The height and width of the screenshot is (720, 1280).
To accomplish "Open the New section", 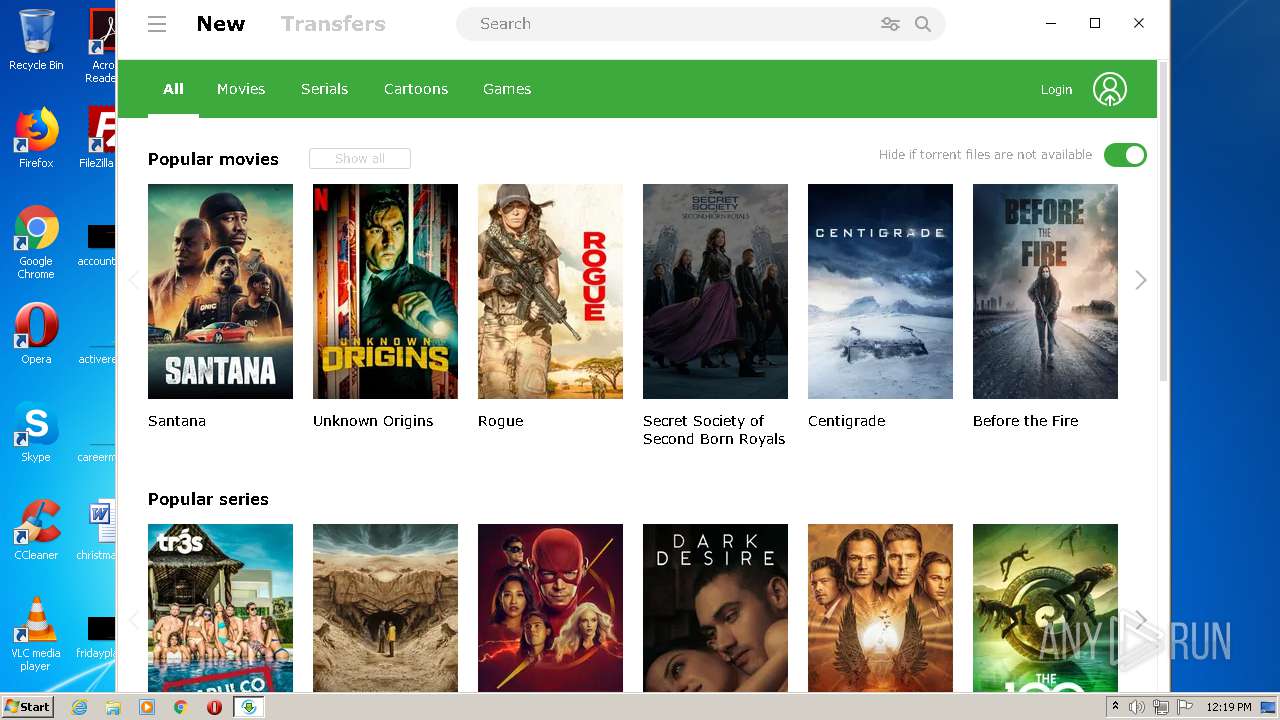I will [x=221, y=24].
